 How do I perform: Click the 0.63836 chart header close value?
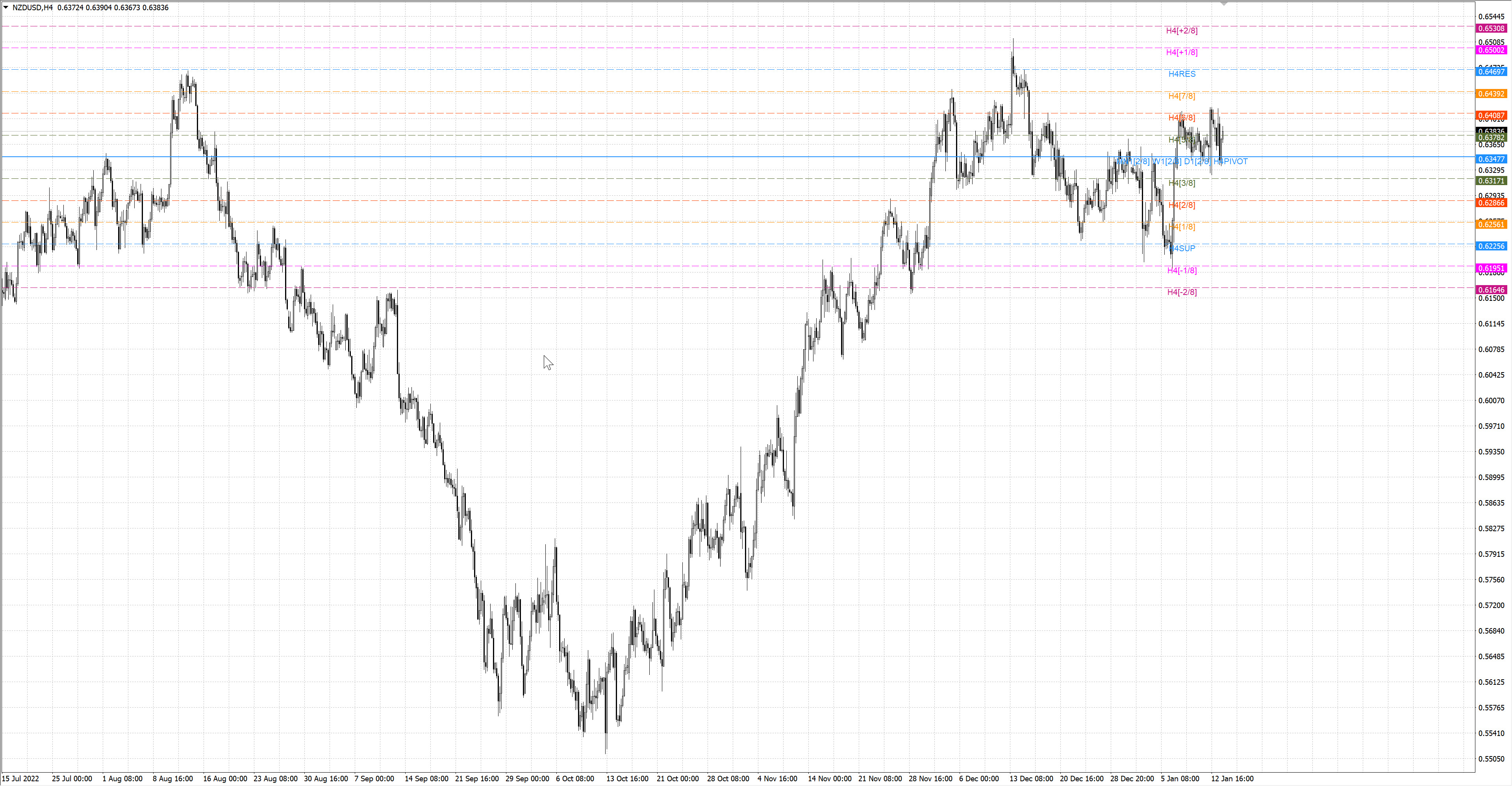point(156,7)
